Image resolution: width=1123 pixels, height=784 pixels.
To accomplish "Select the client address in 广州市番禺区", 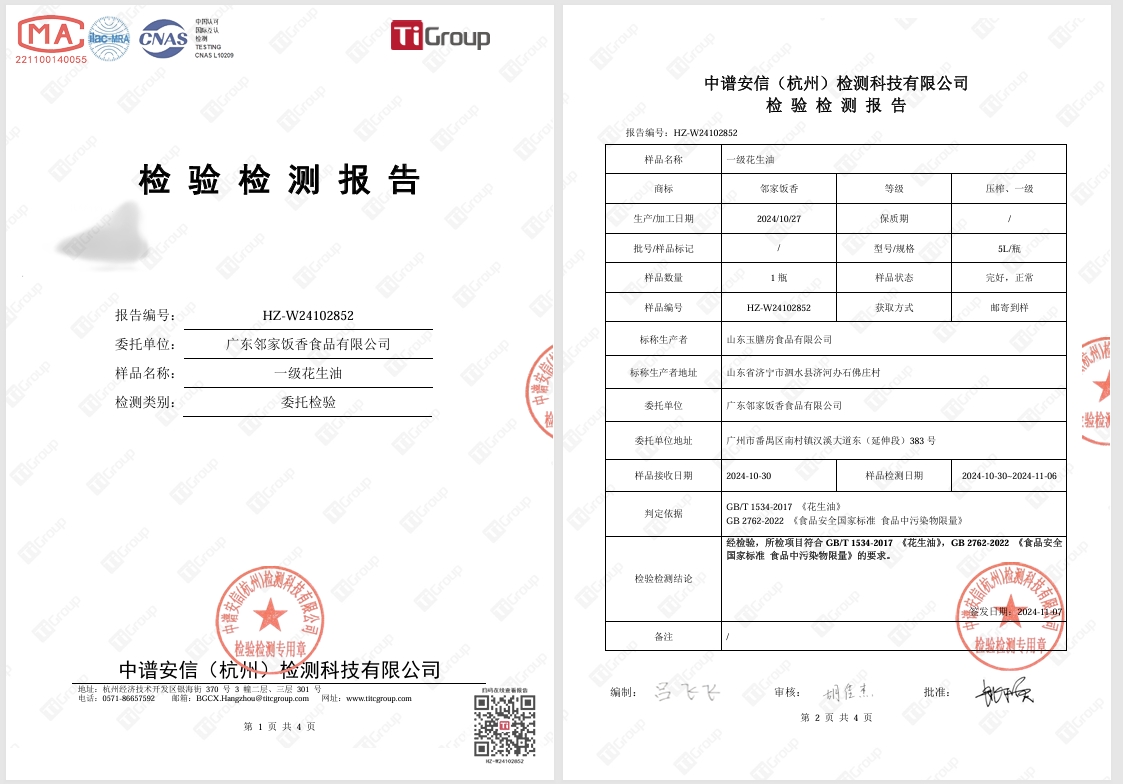I will (831, 441).
